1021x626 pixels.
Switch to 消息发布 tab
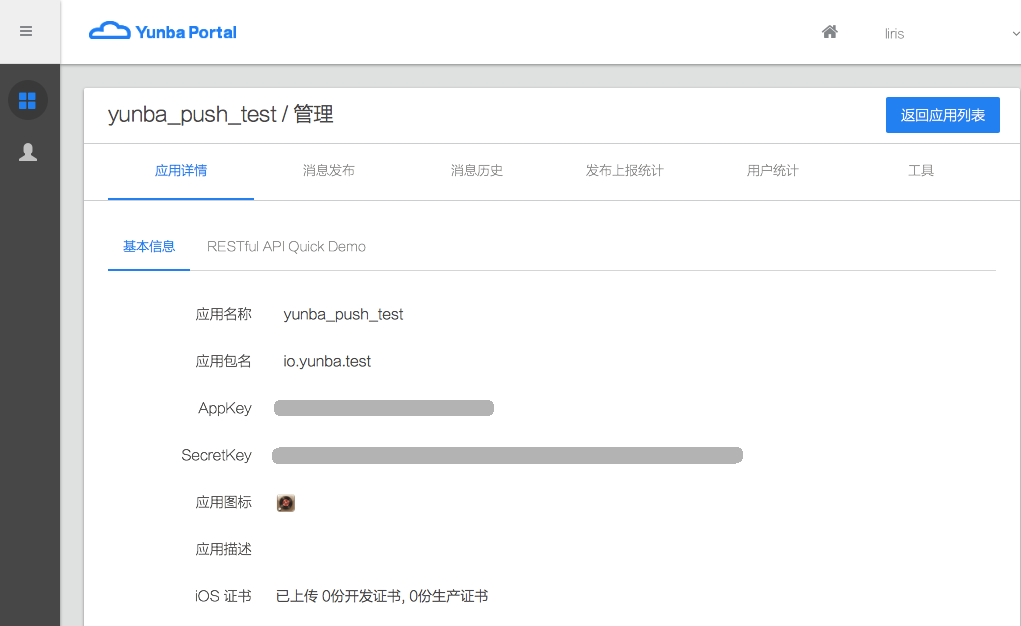click(329, 171)
